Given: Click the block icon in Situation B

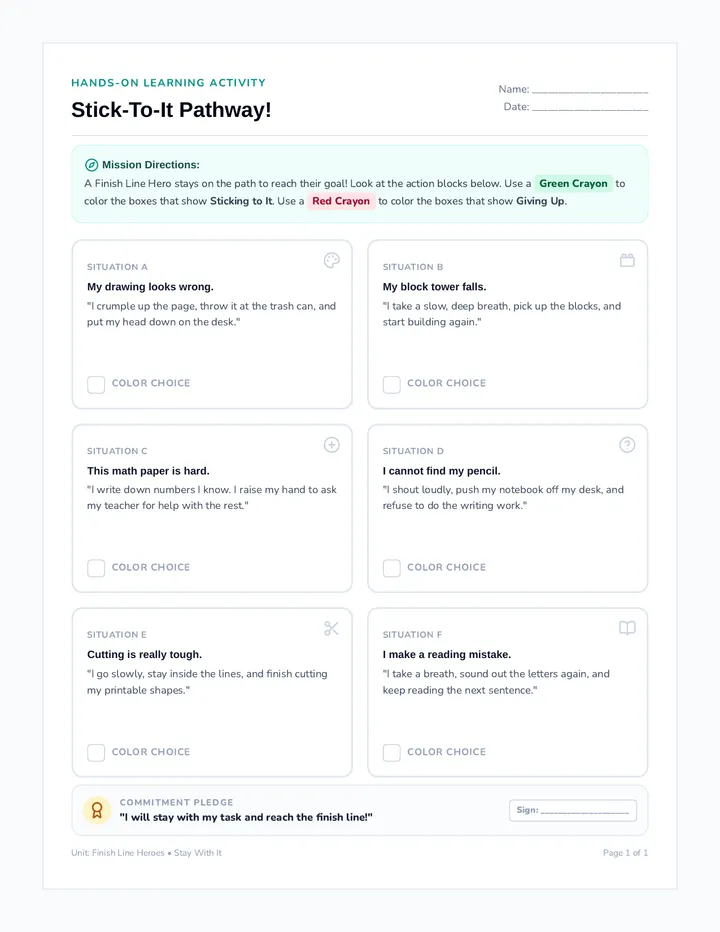Looking at the screenshot, I should [627, 260].
